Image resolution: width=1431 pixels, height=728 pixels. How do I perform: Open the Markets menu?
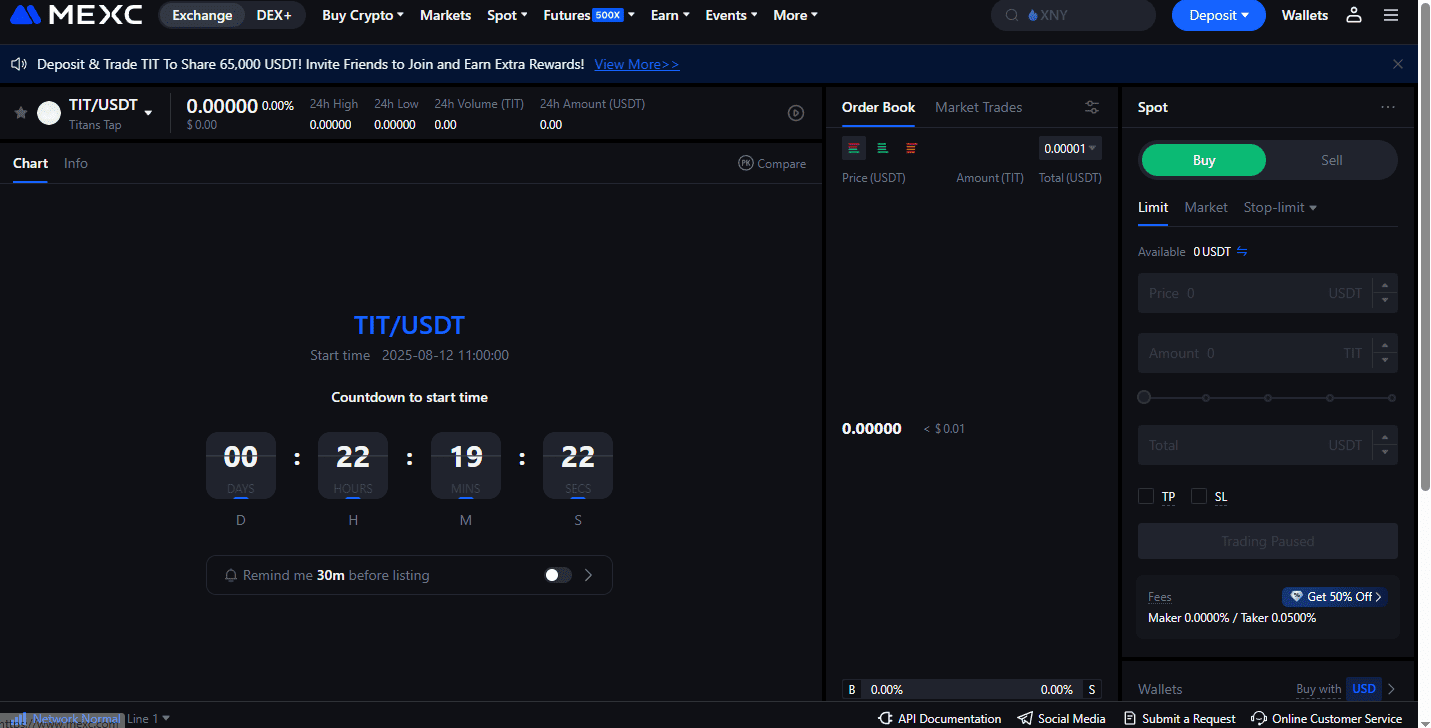445,15
